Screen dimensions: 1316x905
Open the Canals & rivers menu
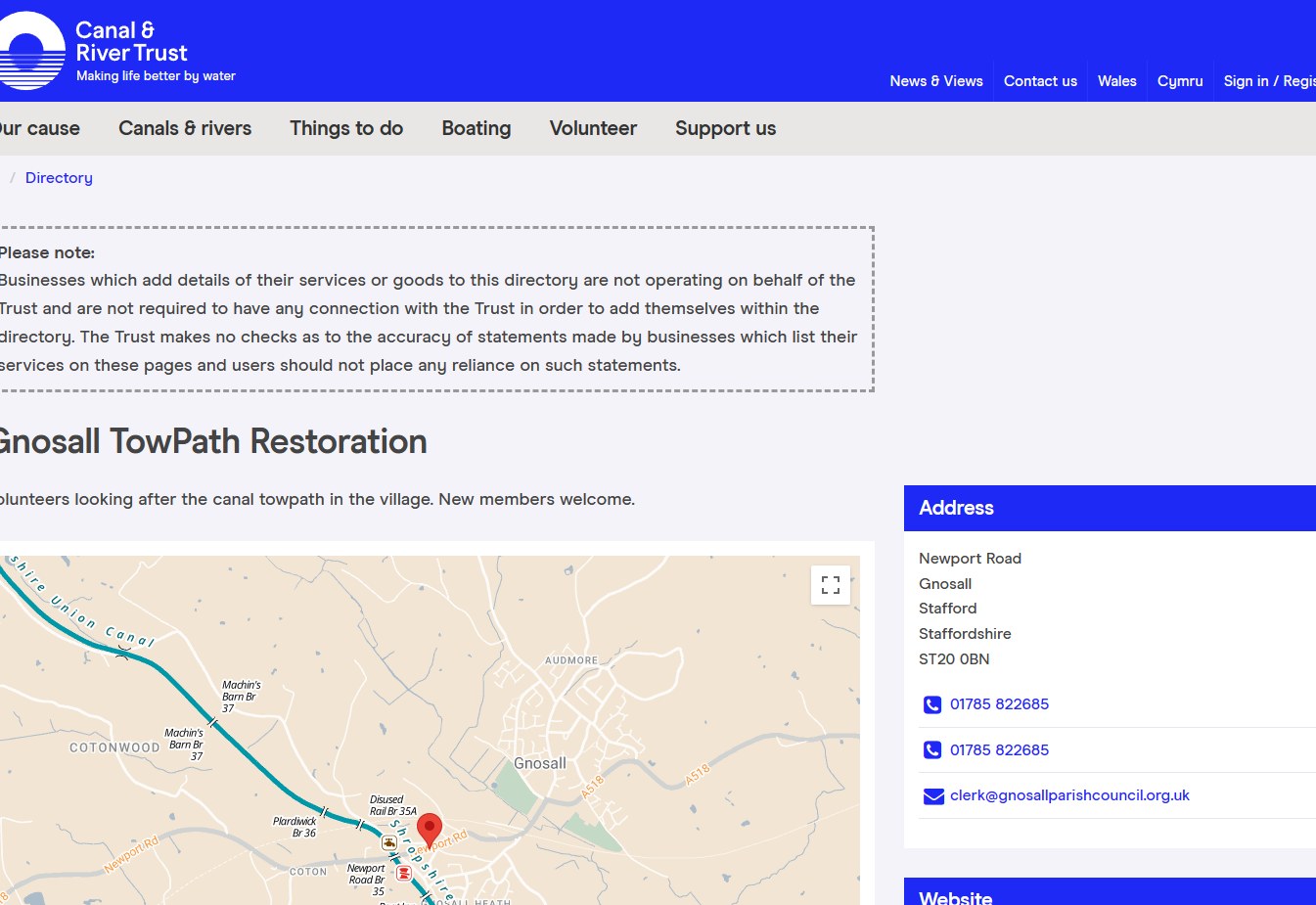[x=184, y=128]
